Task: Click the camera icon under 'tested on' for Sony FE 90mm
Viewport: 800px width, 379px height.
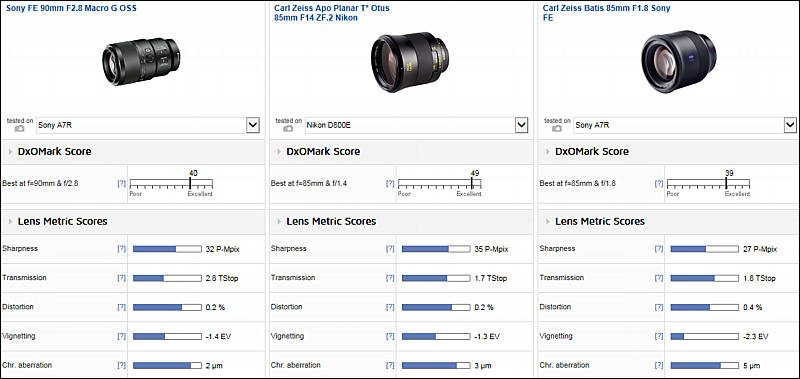Action: (19, 129)
